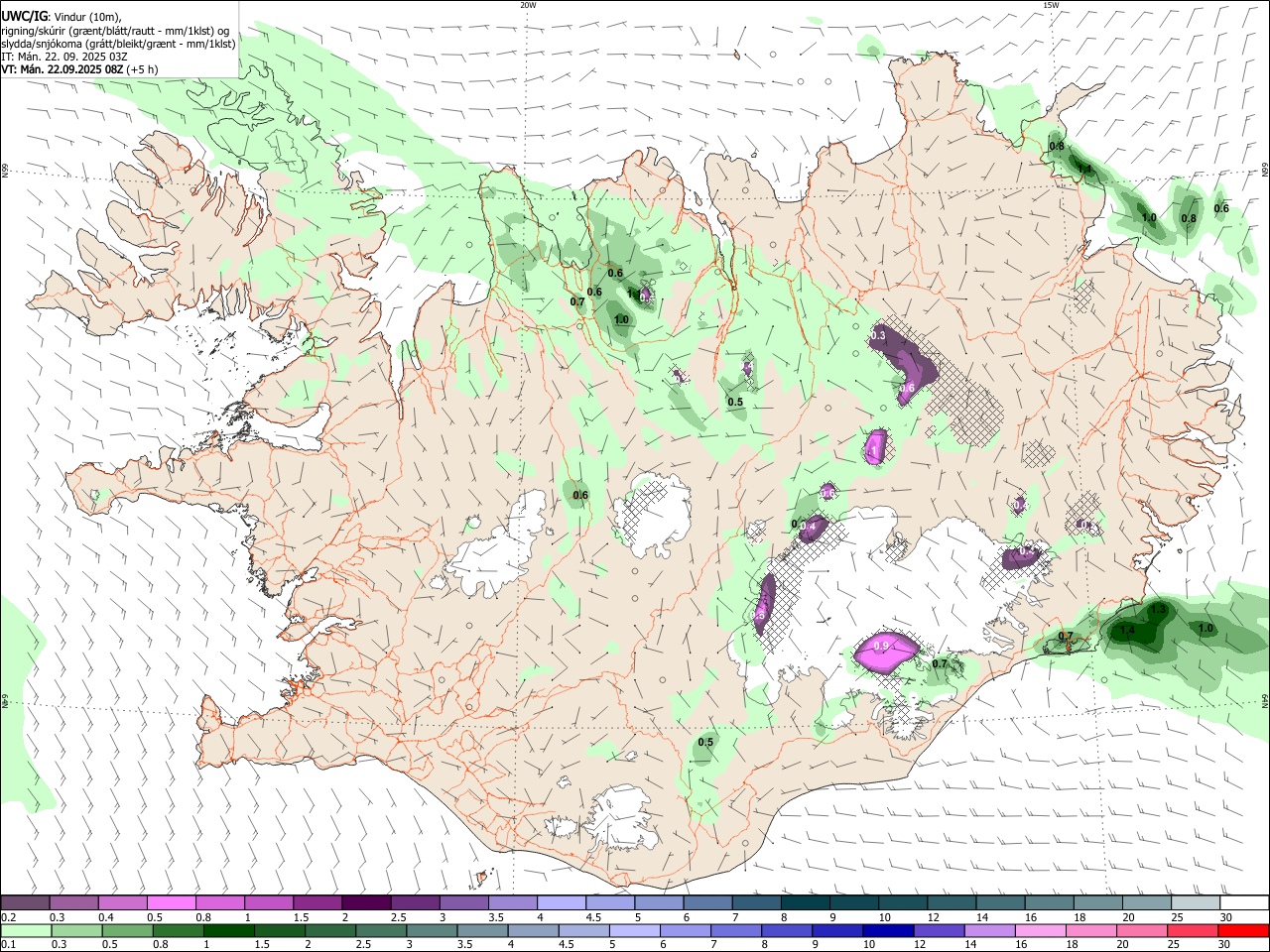Click the '(+5 h)' forecast offset text
1270x952 pixels.
click(142, 69)
